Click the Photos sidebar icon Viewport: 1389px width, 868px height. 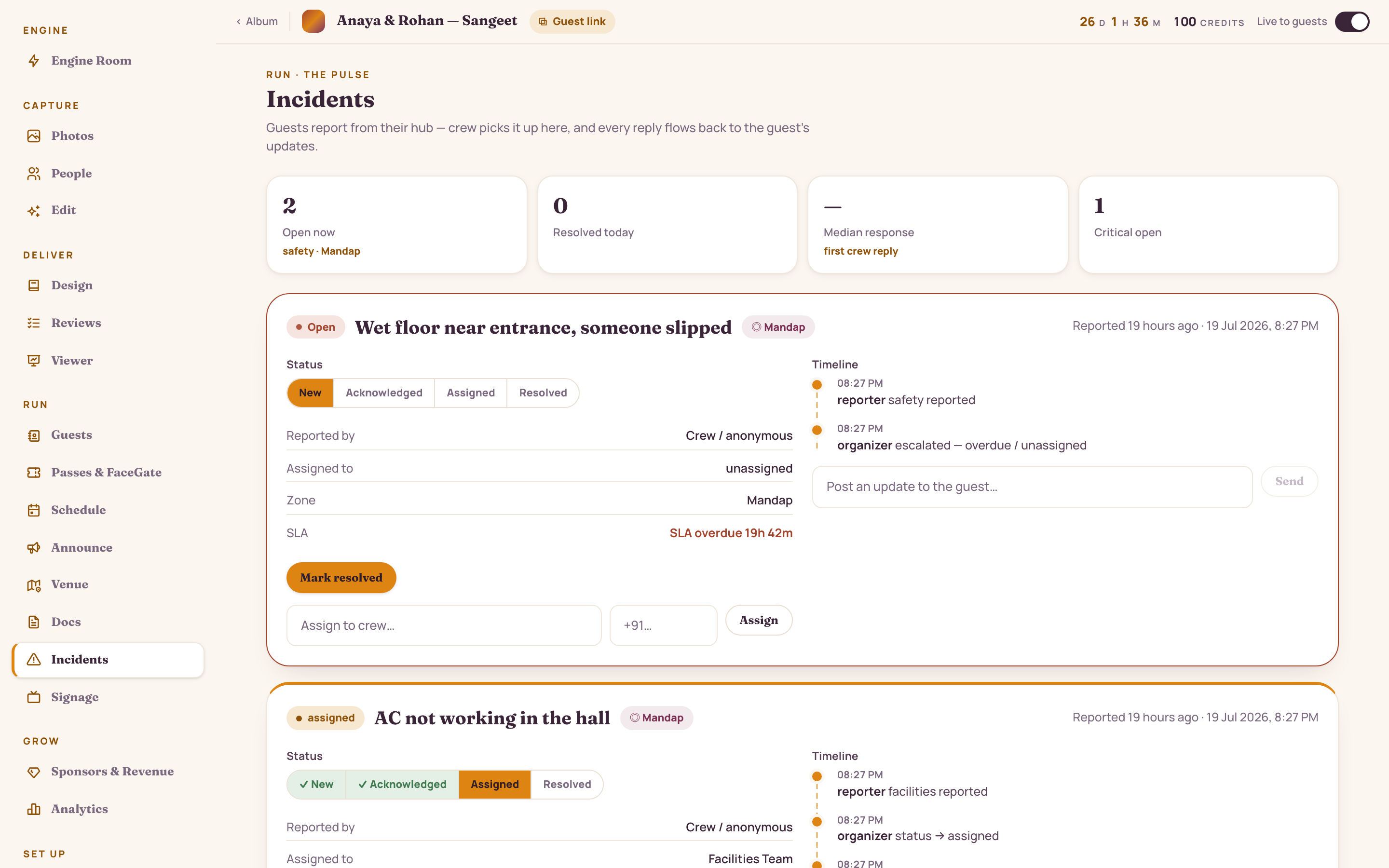34,136
